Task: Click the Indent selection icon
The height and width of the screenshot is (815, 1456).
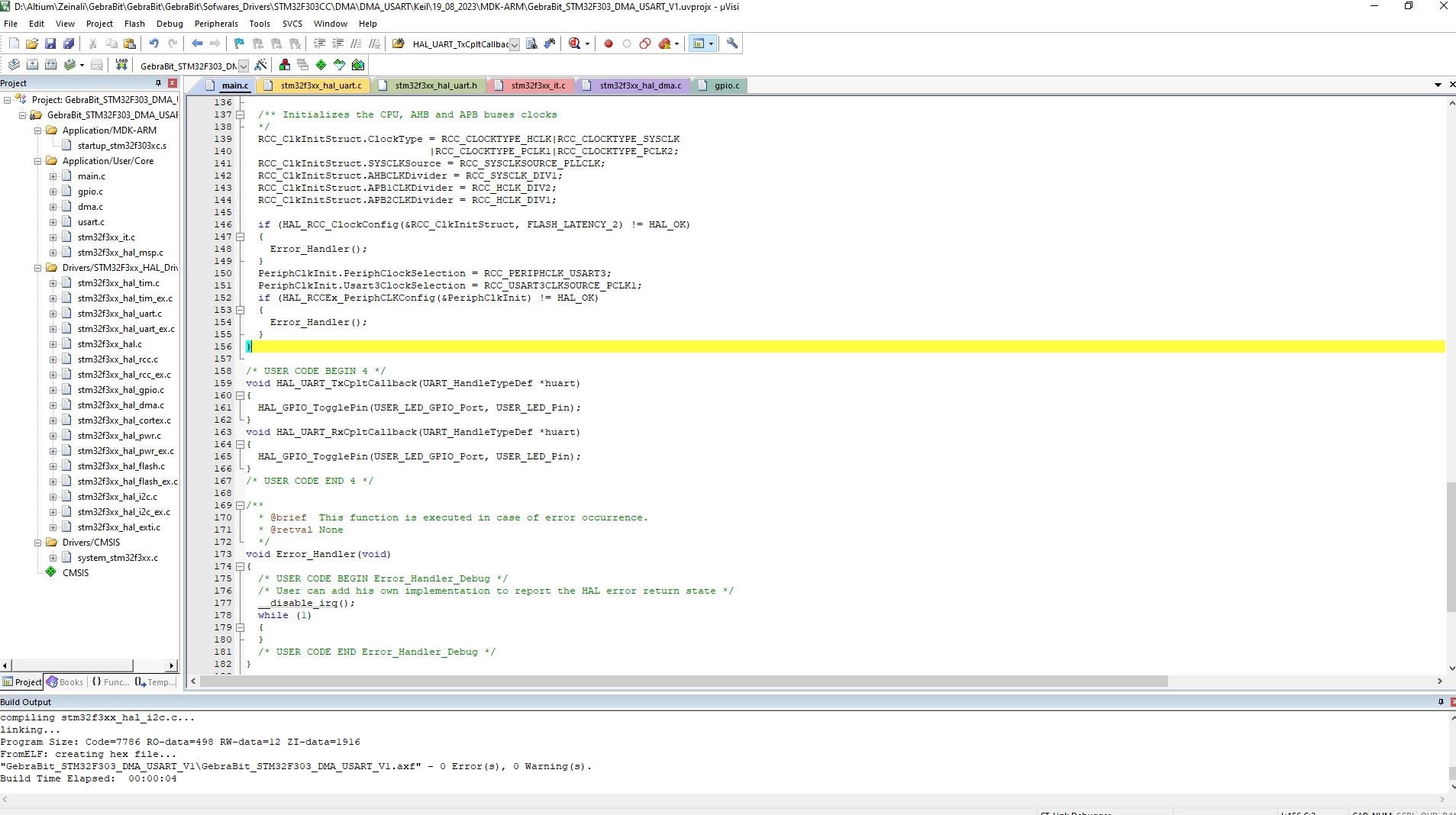Action: 319,43
